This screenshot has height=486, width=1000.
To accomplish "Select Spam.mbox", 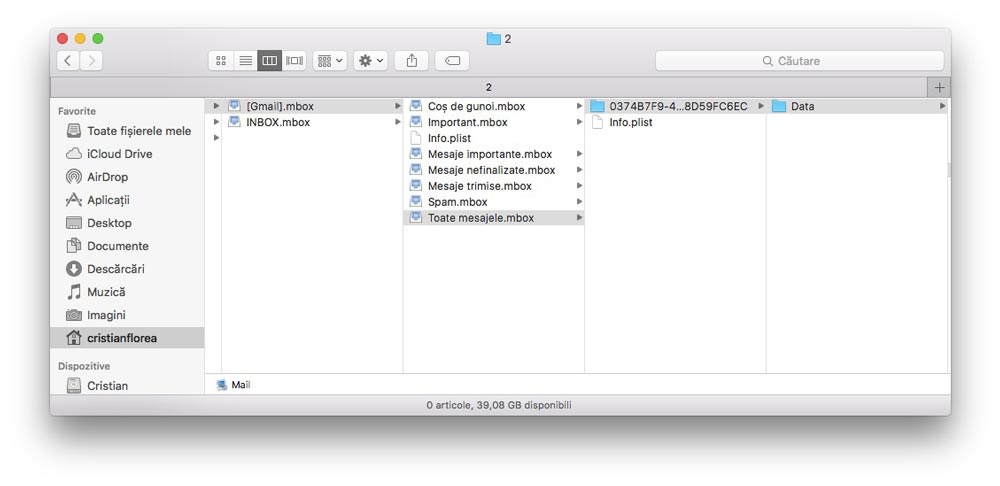I will click(x=494, y=202).
